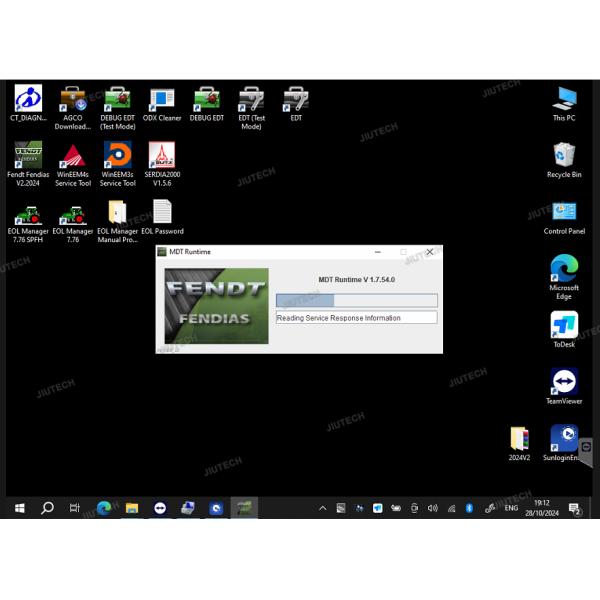The height and width of the screenshot is (600, 600).
Task: Open the taskbar clock and date
Action: (x=541, y=509)
